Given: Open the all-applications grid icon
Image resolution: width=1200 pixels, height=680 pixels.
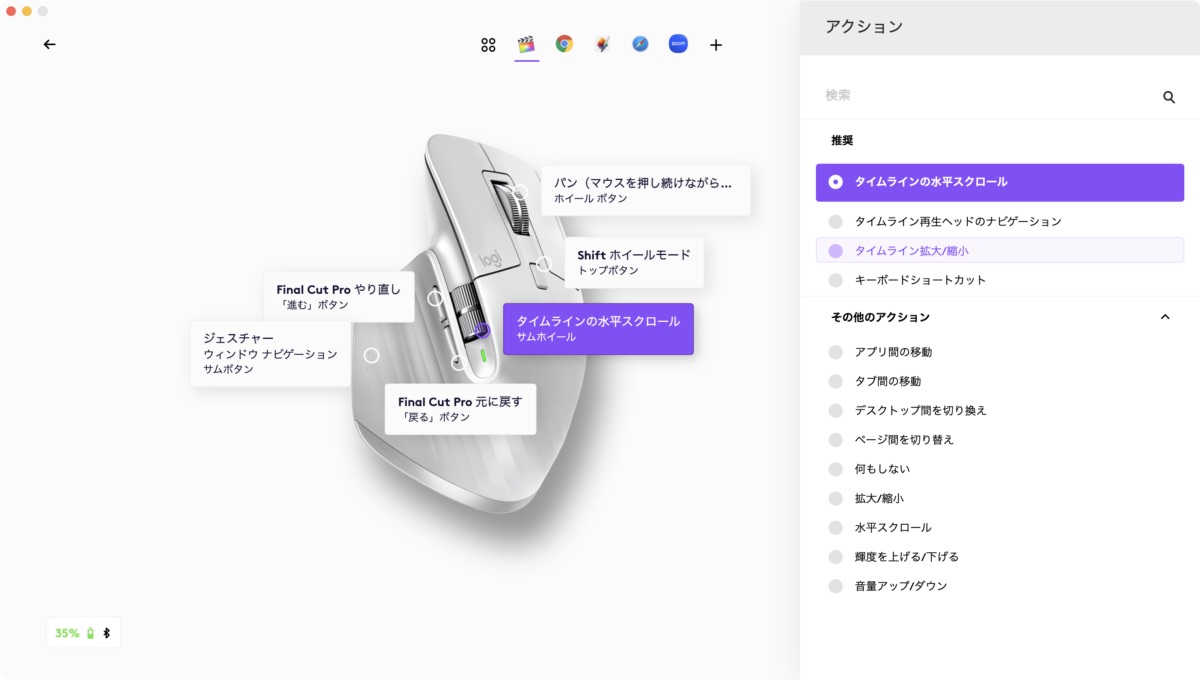Looking at the screenshot, I should (488, 45).
